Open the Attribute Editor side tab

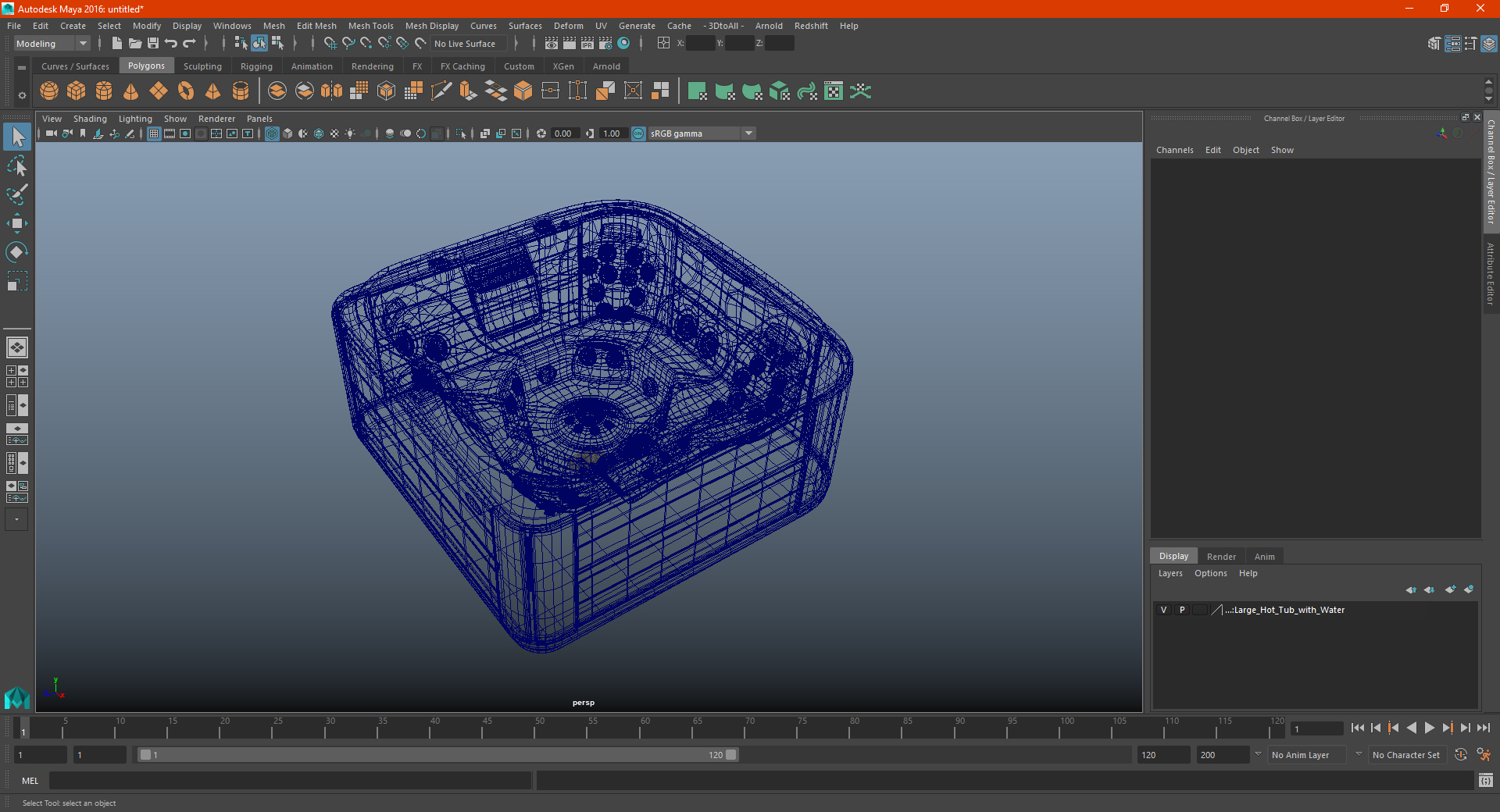tap(1491, 273)
